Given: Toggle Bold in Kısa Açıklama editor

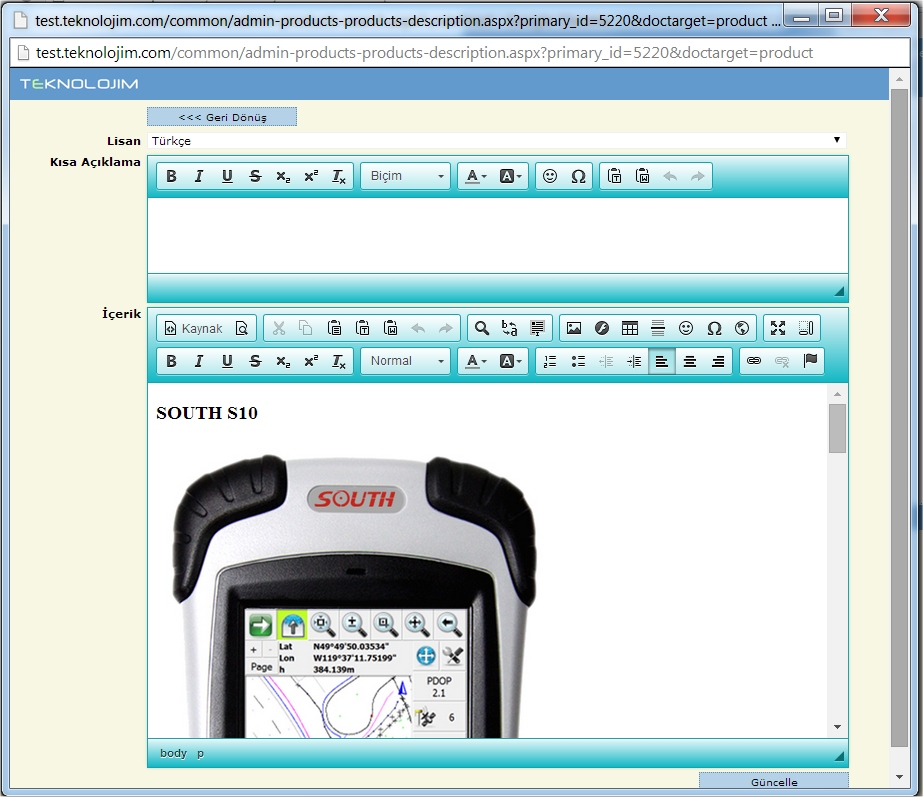Looking at the screenshot, I should pyautogui.click(x=171, y=177).
